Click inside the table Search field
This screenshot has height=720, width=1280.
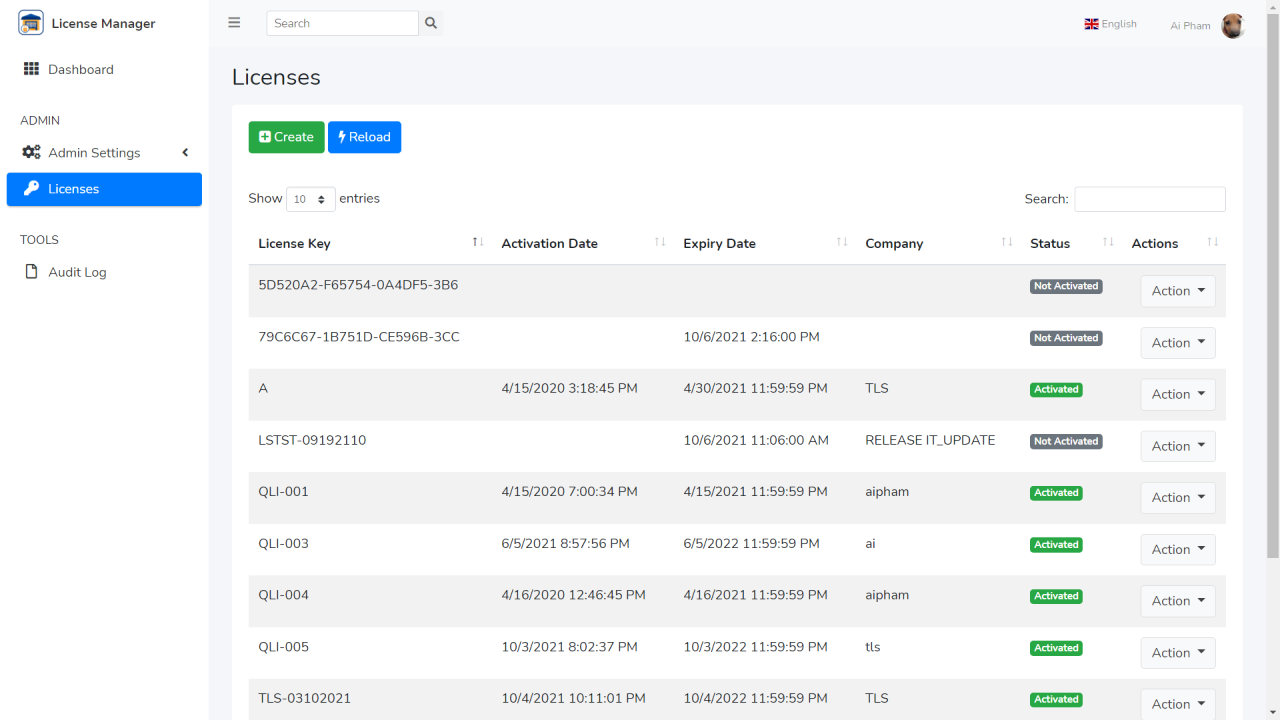point(1149,199)
